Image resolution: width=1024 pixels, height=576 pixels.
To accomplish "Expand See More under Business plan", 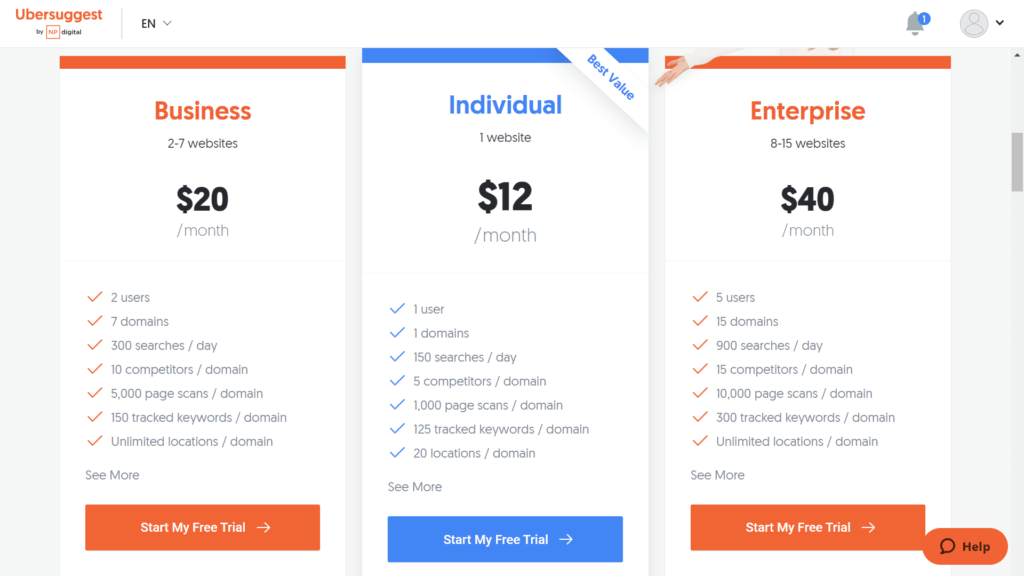I will (112, 475).
